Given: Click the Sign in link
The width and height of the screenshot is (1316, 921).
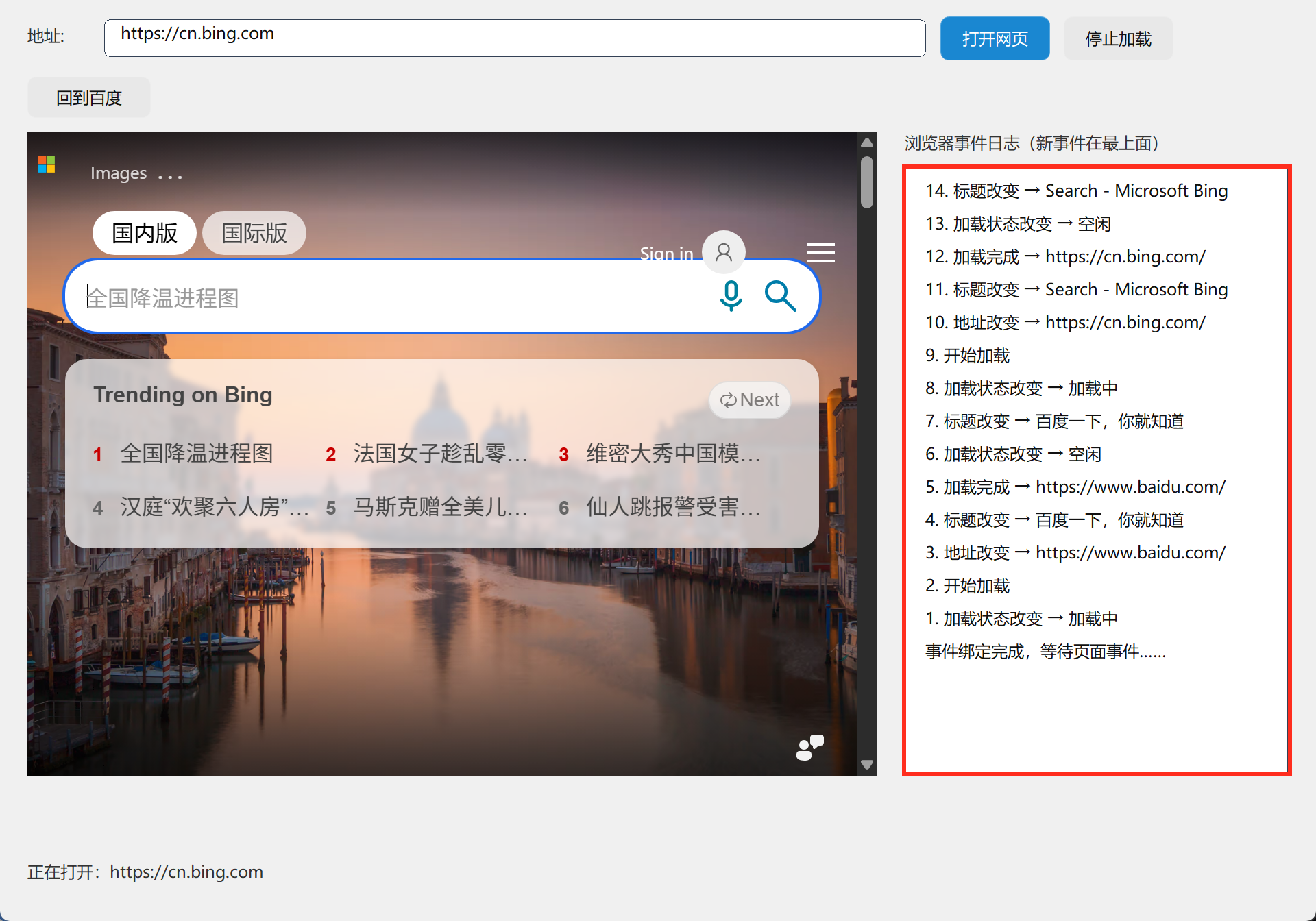Looking at the screenshot, I should 666,253.
